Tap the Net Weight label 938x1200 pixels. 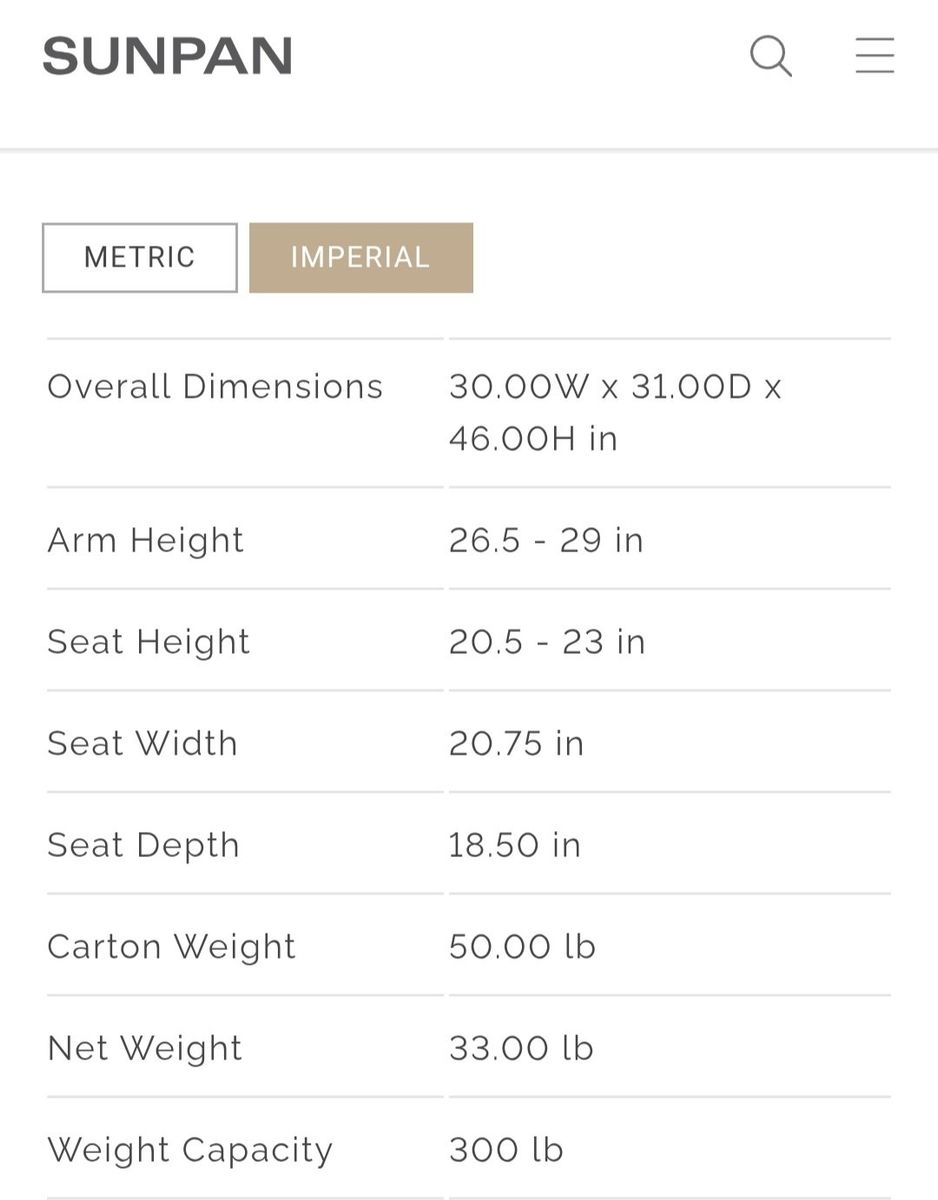coord(145,1048)
